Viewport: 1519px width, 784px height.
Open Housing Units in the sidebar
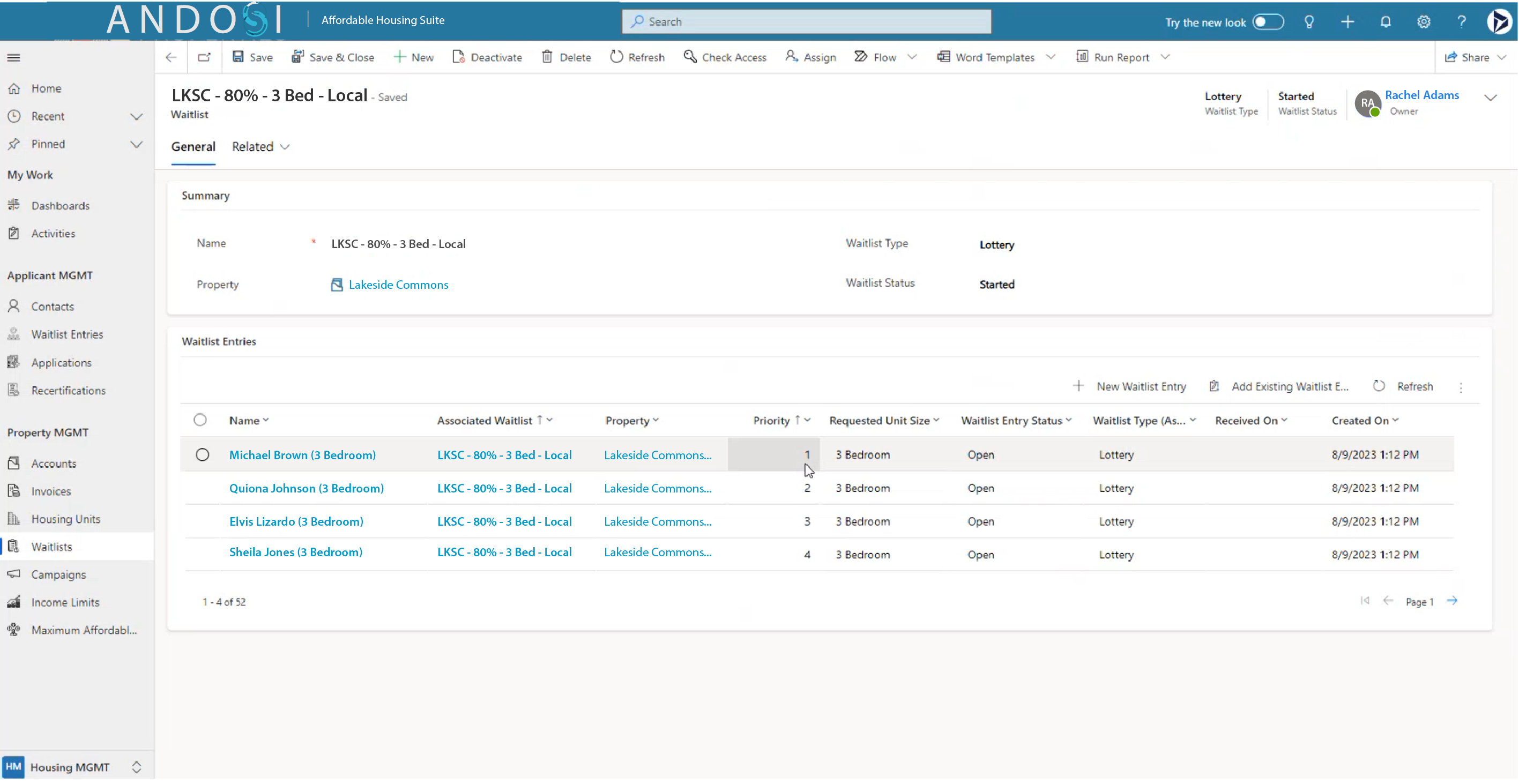tap(65, 519)
